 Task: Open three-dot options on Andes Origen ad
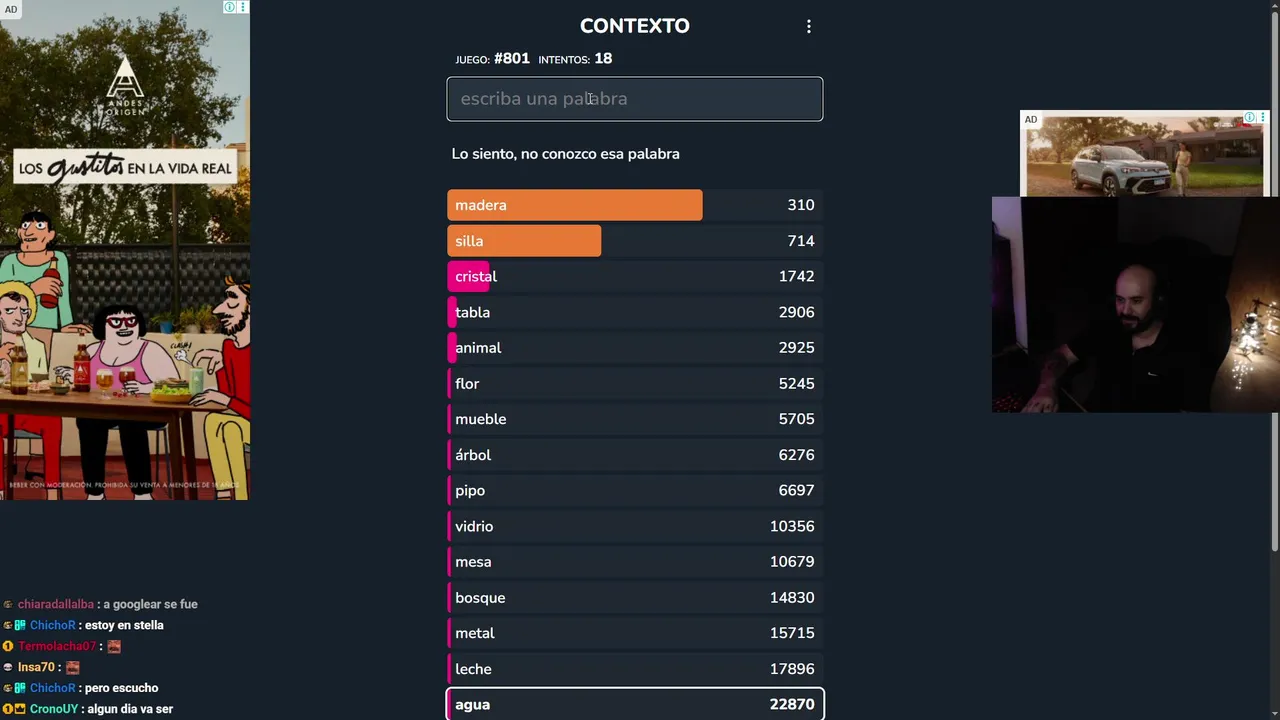(x=242, y=7)
